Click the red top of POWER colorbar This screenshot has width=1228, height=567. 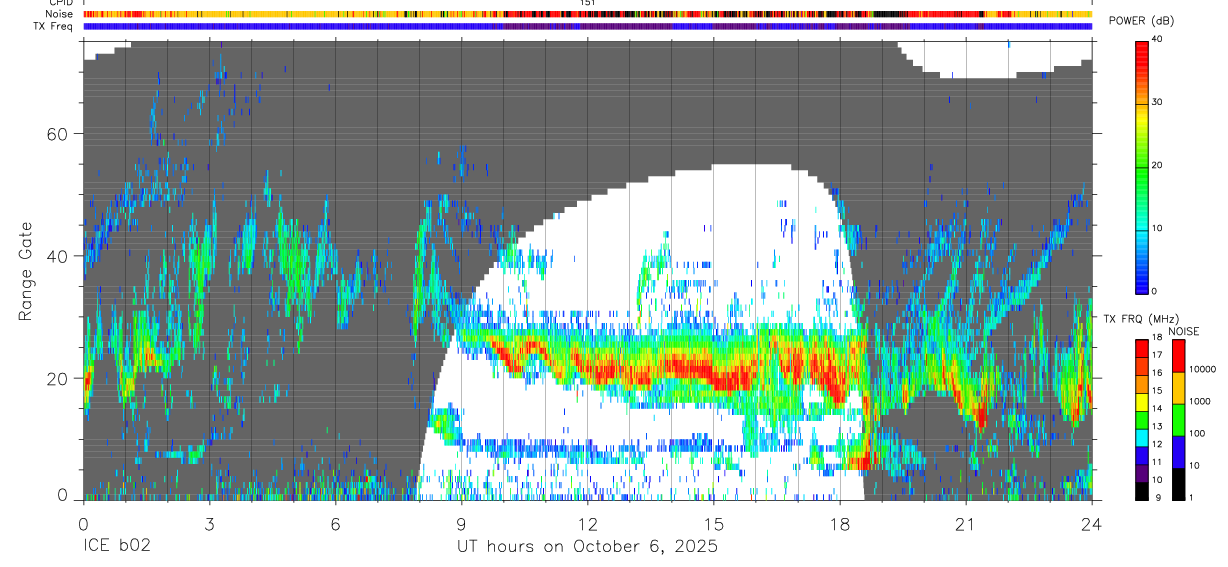tap(1142, 45)
